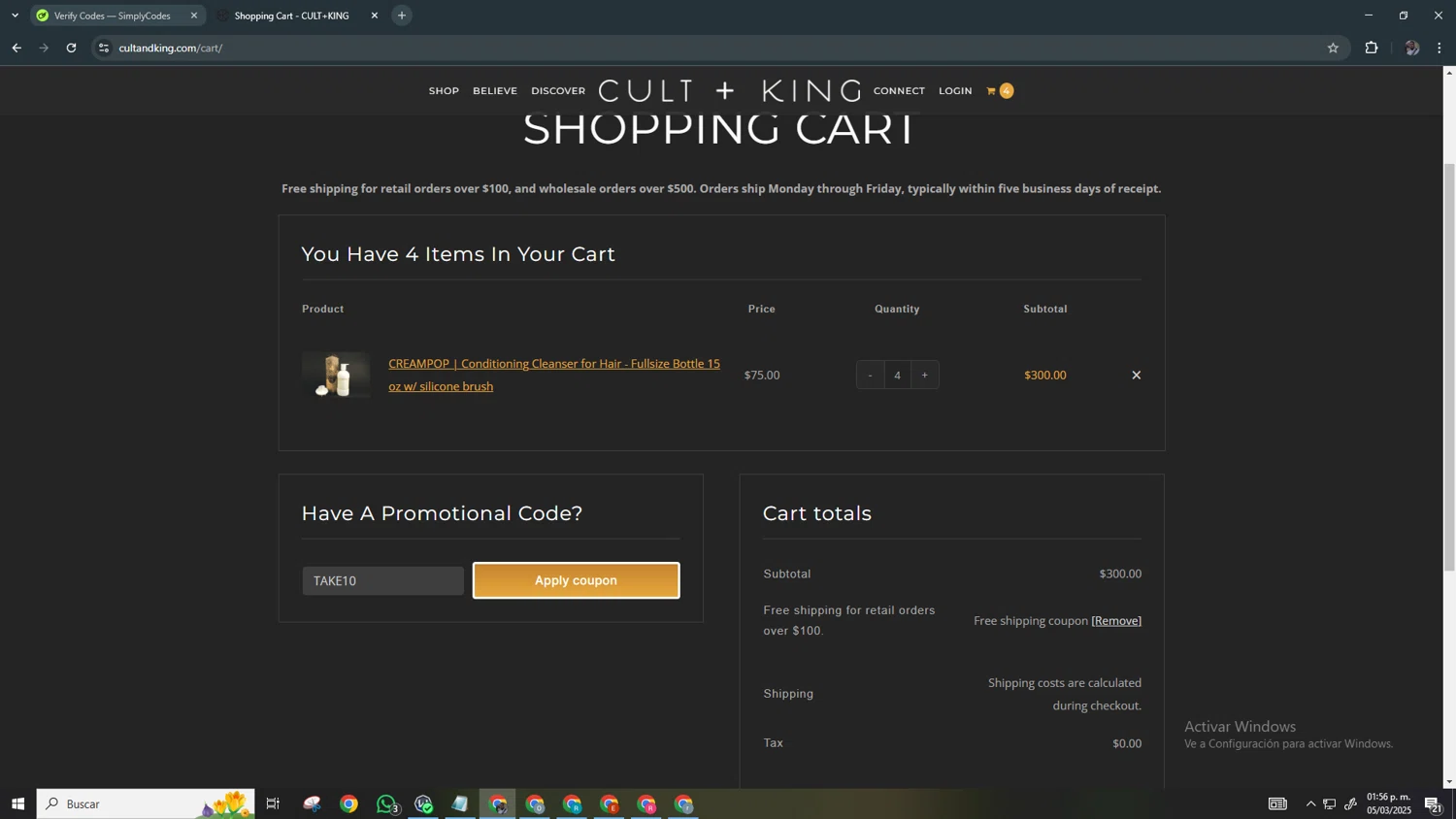Open Task View in the taskbar
The image size is (1456, 819).
pyautogui.click(x=273, y=803)
